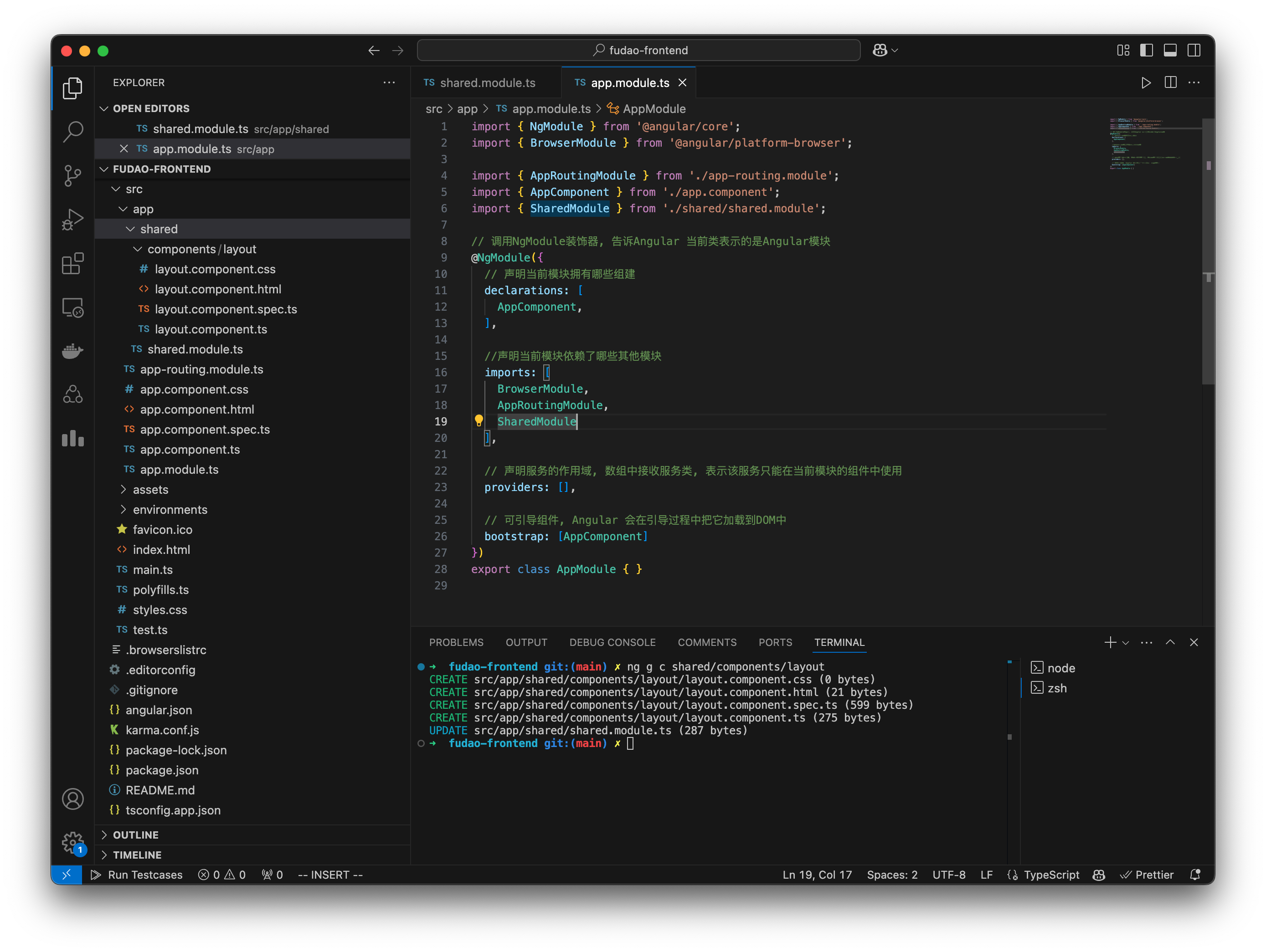Close the app.module.ts editor tab

pyautogui.click(x=682, y=83)
